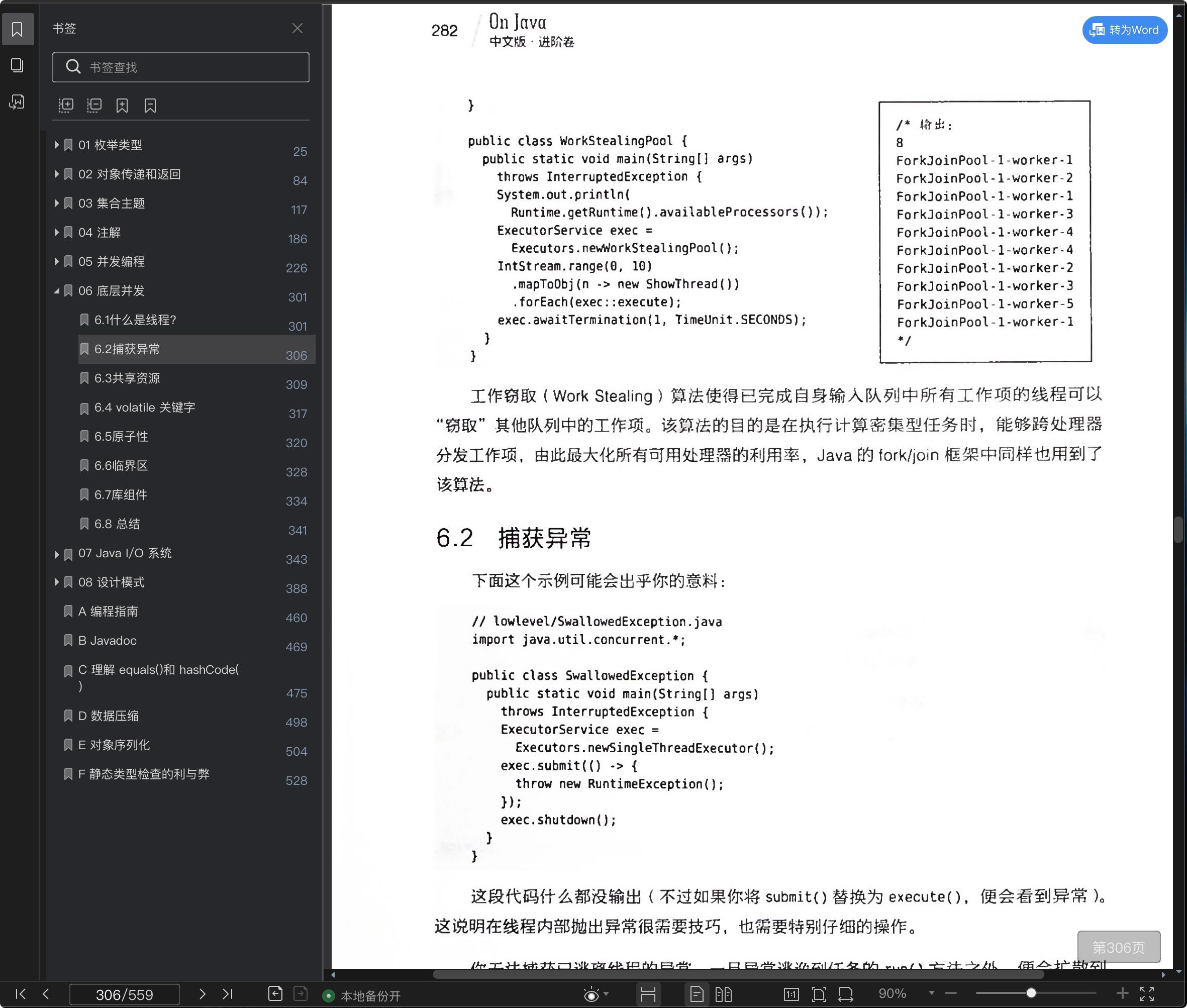Toggle eye protection mode icon

(x=591, y=995)
